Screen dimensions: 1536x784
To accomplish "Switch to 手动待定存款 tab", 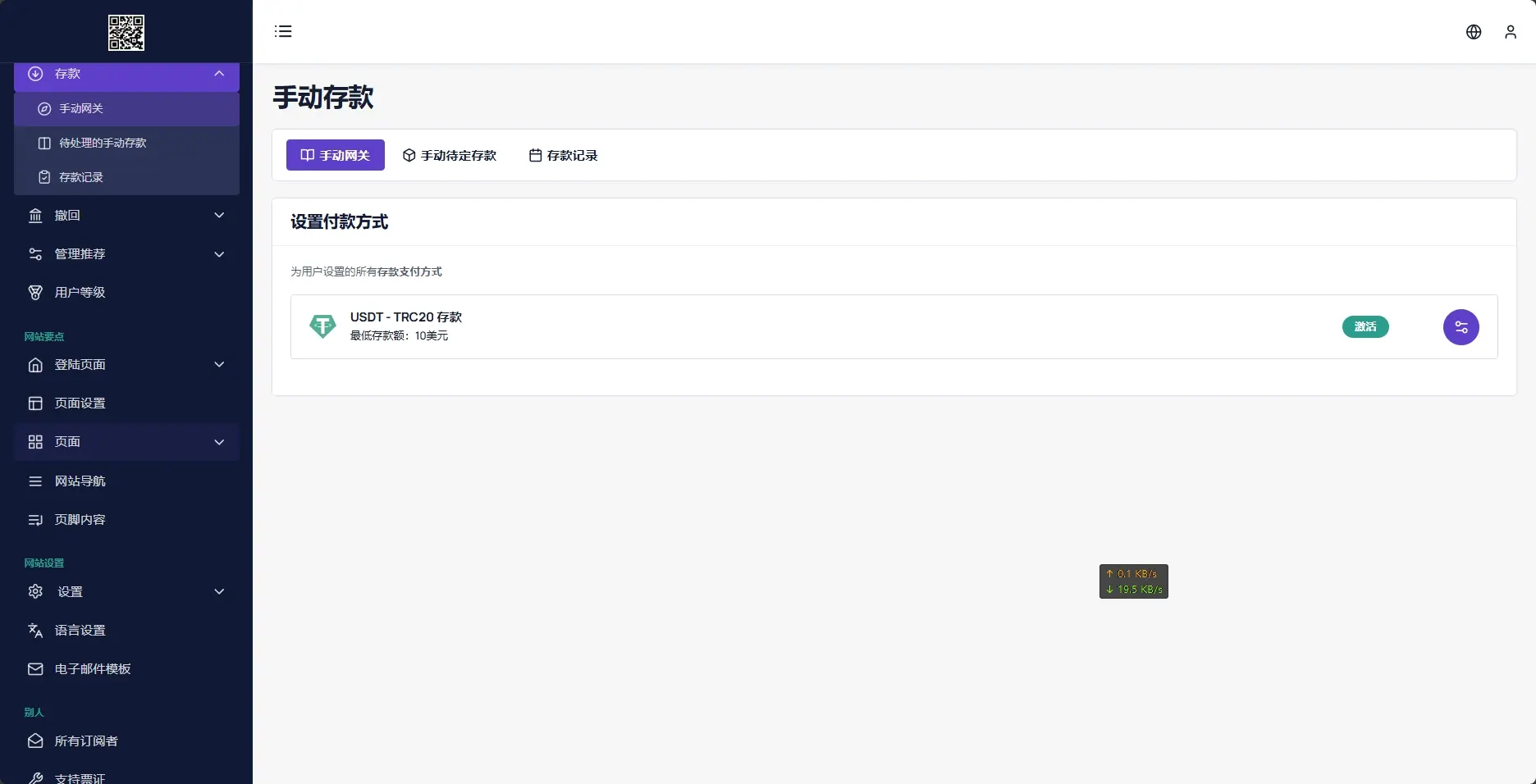I will click(450, 156).
